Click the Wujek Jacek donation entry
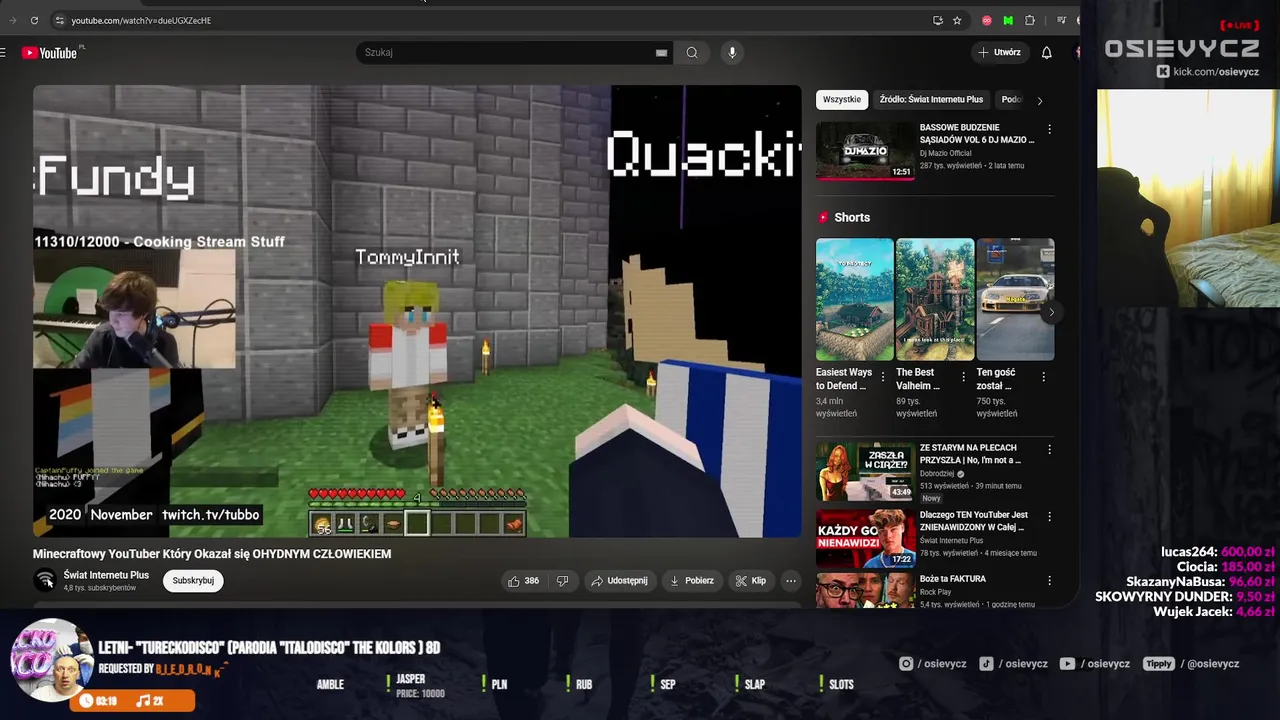Image resolution: width=1280 pixels, height=720 pixels. coord(1214,612)
